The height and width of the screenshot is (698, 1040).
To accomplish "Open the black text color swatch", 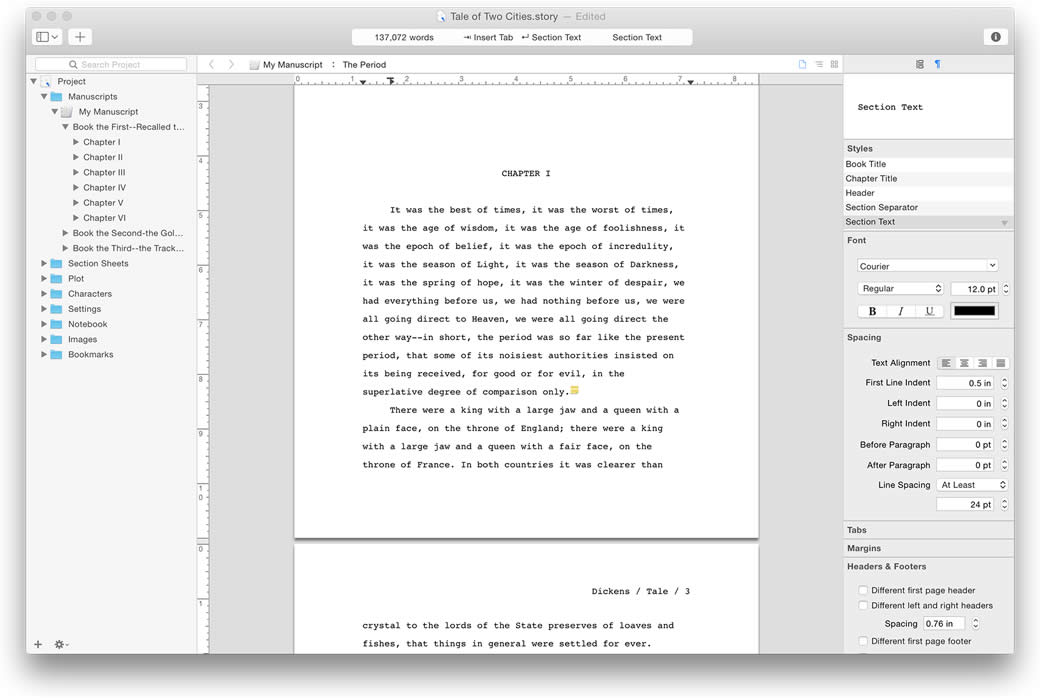I will click(x=974, y=311).
